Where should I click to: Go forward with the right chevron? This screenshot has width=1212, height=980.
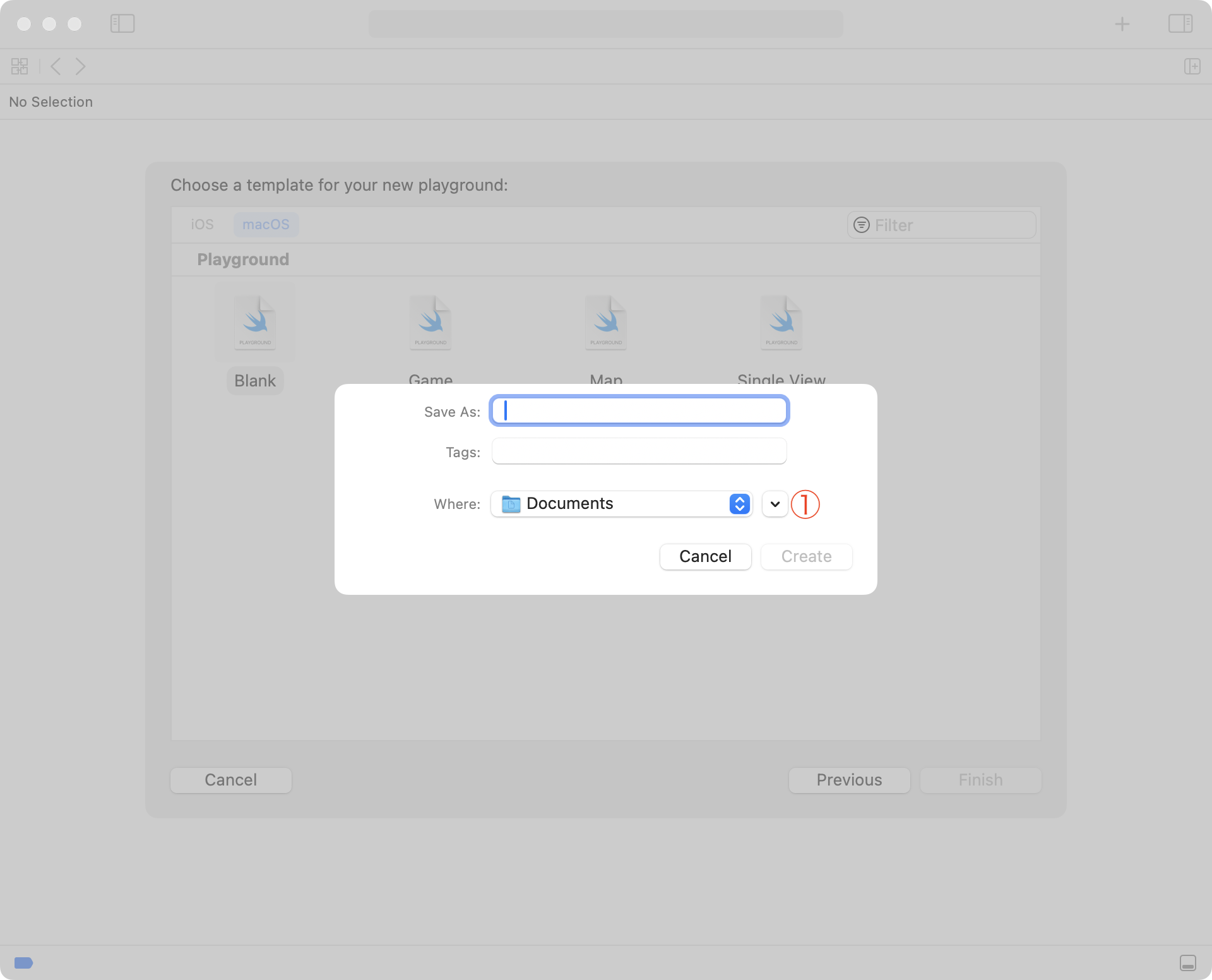80,66
